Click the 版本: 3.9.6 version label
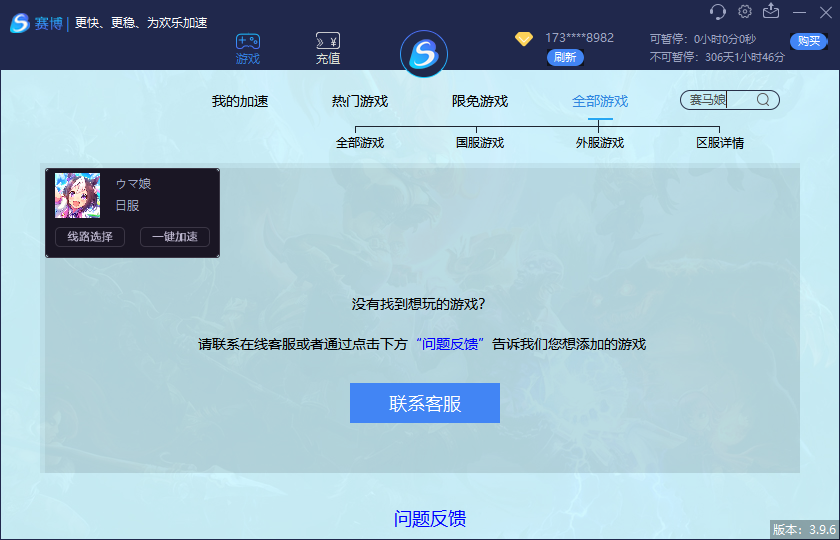Viewport: 840px width, 540px height. click(x=805, y=529)
